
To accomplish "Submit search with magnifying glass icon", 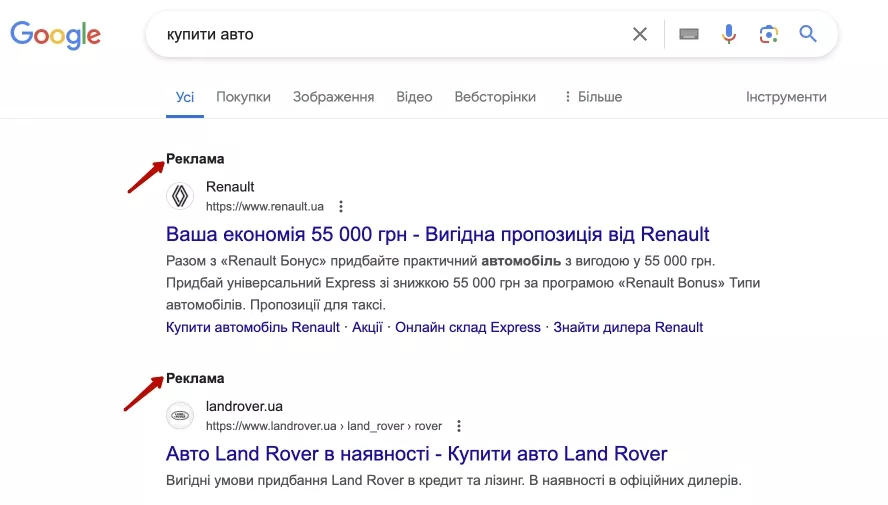I will [808, 34].
